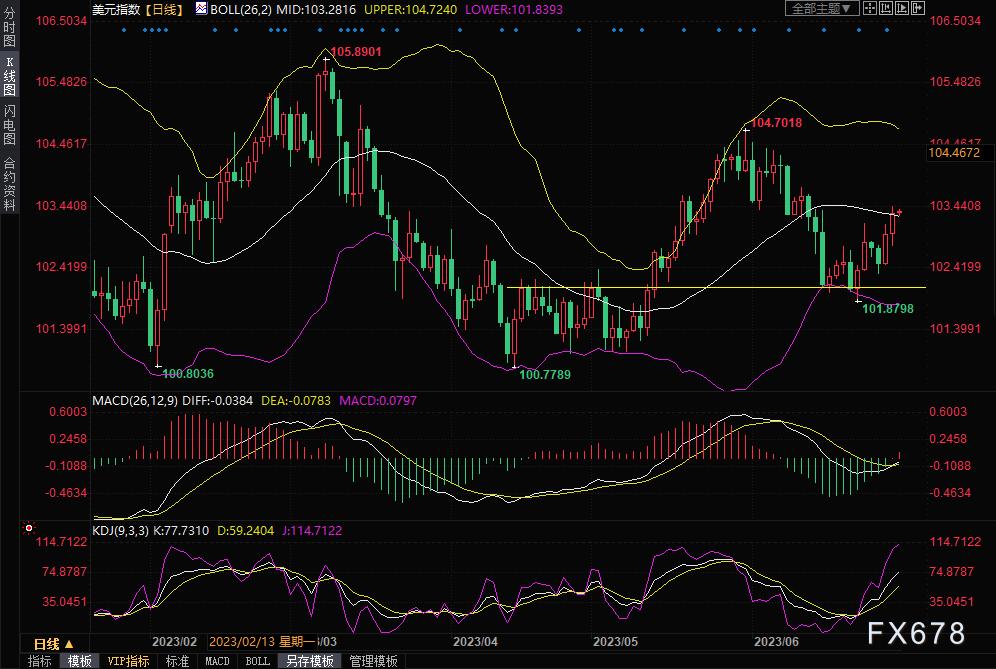This screenshot has height=669, width=996.
Task: Click the 101.8798 low price marker
Action: coord(888,309)
